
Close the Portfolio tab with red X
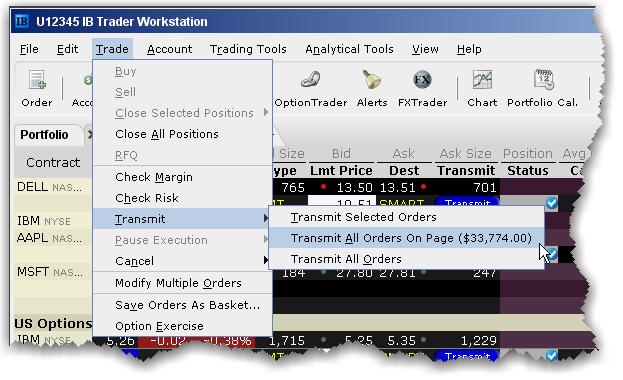[90, 135]
